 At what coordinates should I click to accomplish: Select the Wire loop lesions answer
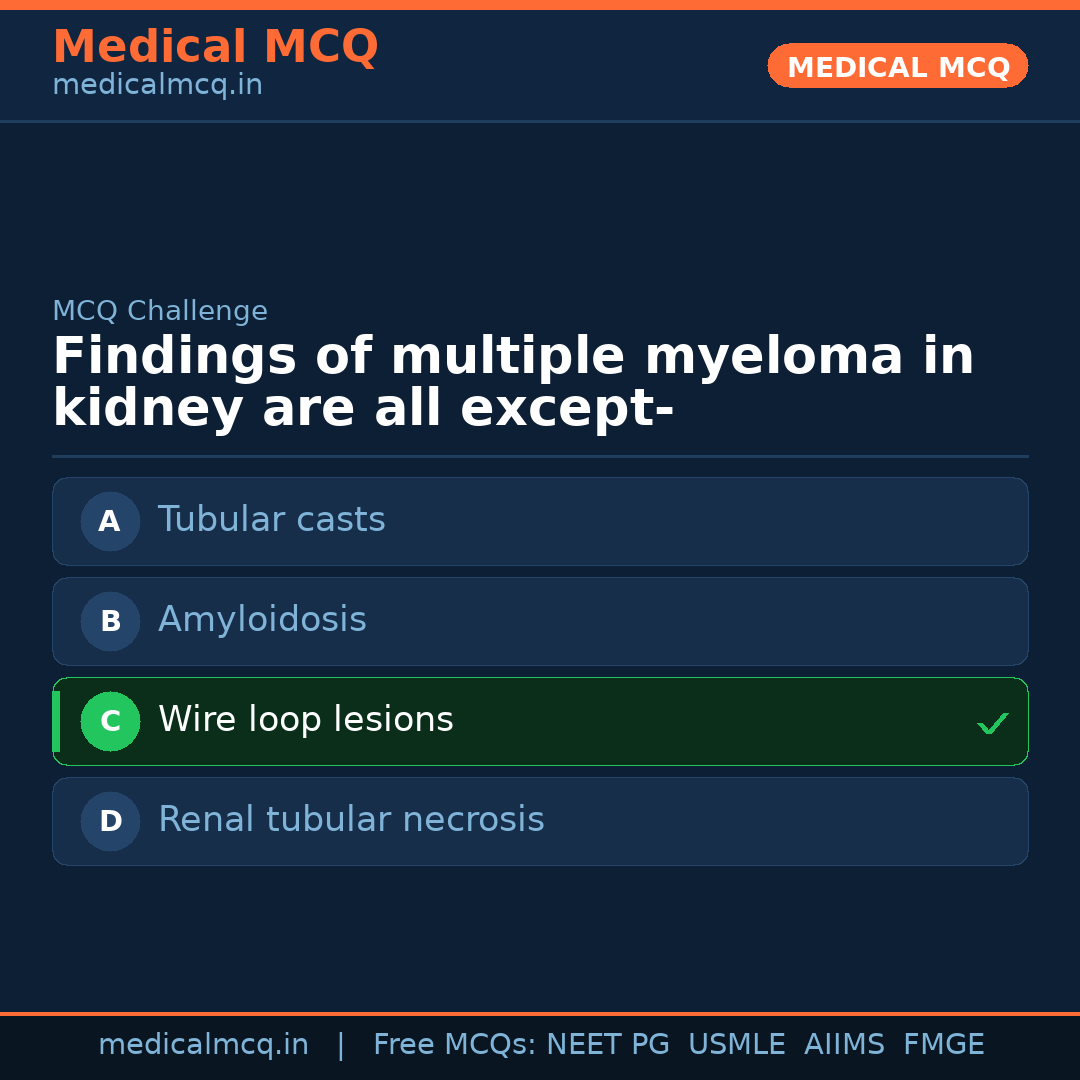point(306,720)
